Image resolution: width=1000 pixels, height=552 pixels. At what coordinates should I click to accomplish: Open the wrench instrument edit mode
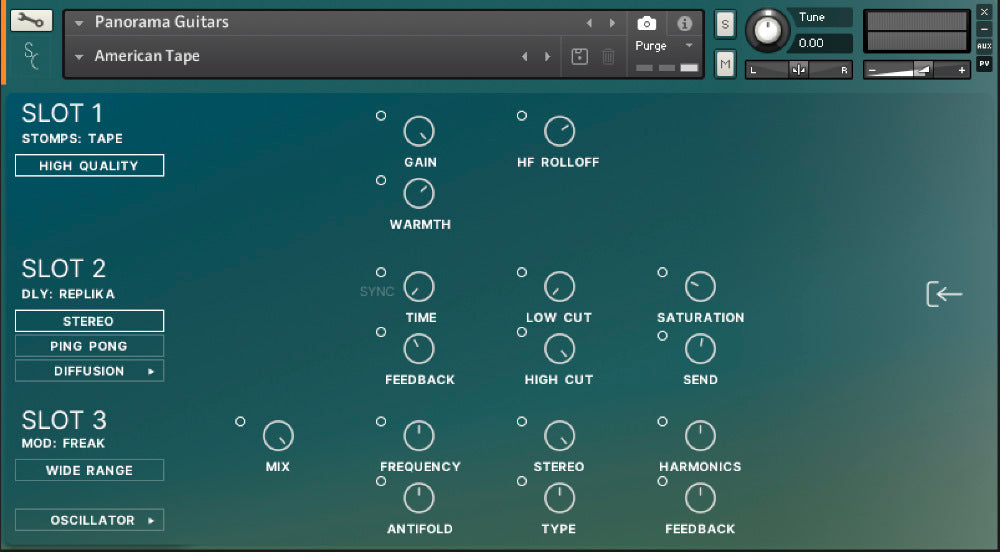[x=31, y=20]
